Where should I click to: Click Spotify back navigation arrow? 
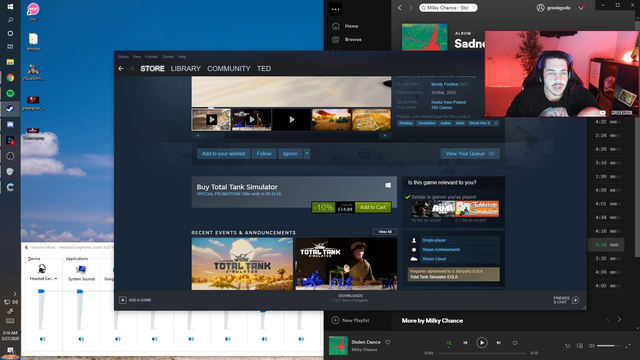(x=400, y=8)
